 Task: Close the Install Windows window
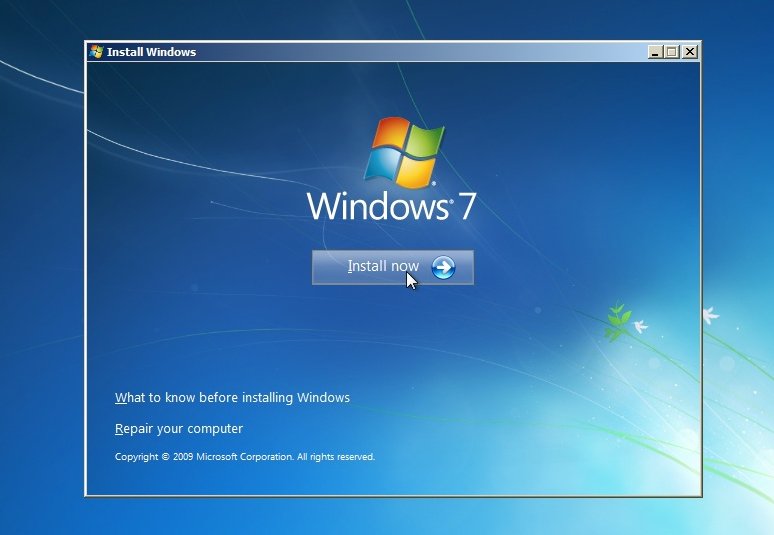click(689, 52)
